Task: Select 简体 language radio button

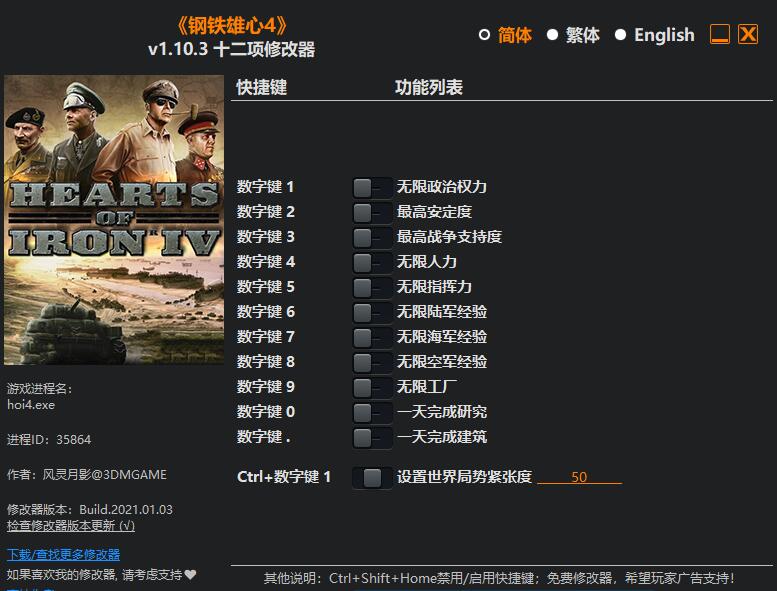Action: (x=485, y=35)
